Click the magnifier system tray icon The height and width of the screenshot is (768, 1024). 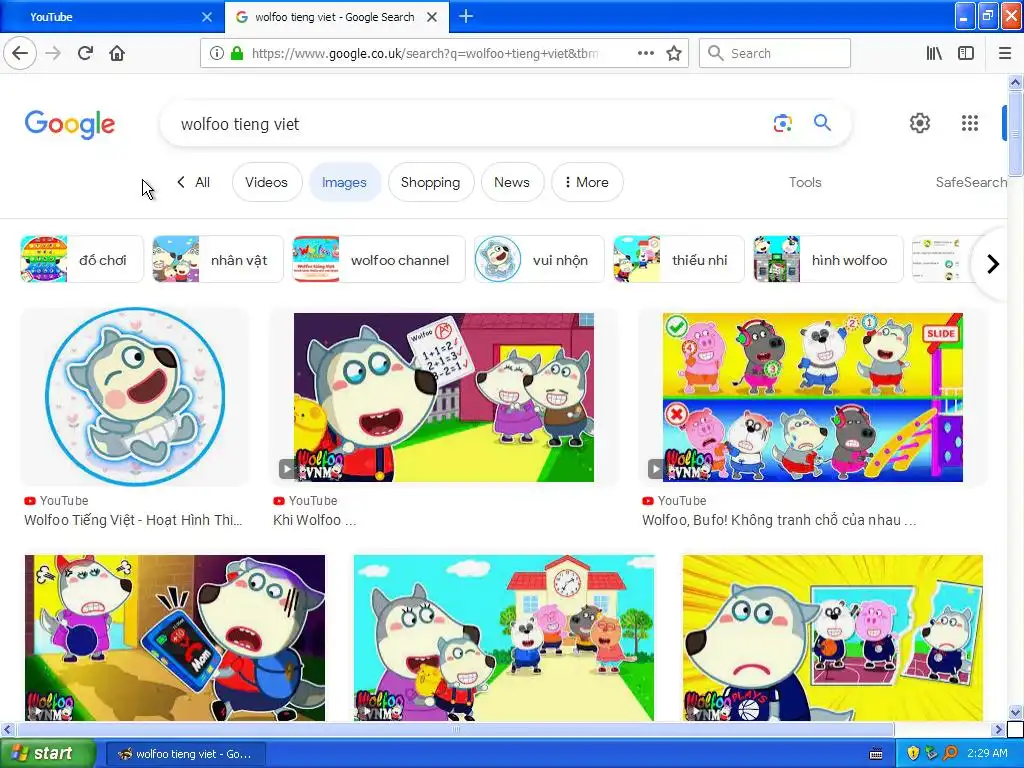pos(950,754)
